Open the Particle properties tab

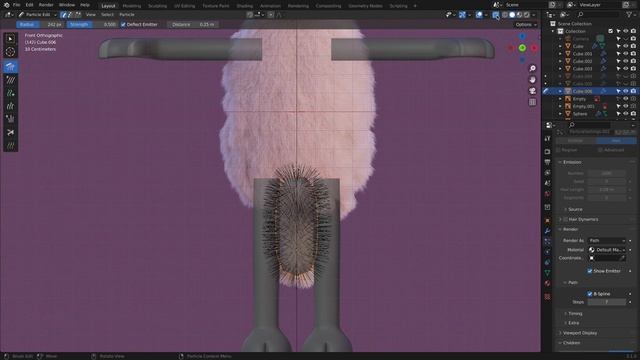click(547, 242)
